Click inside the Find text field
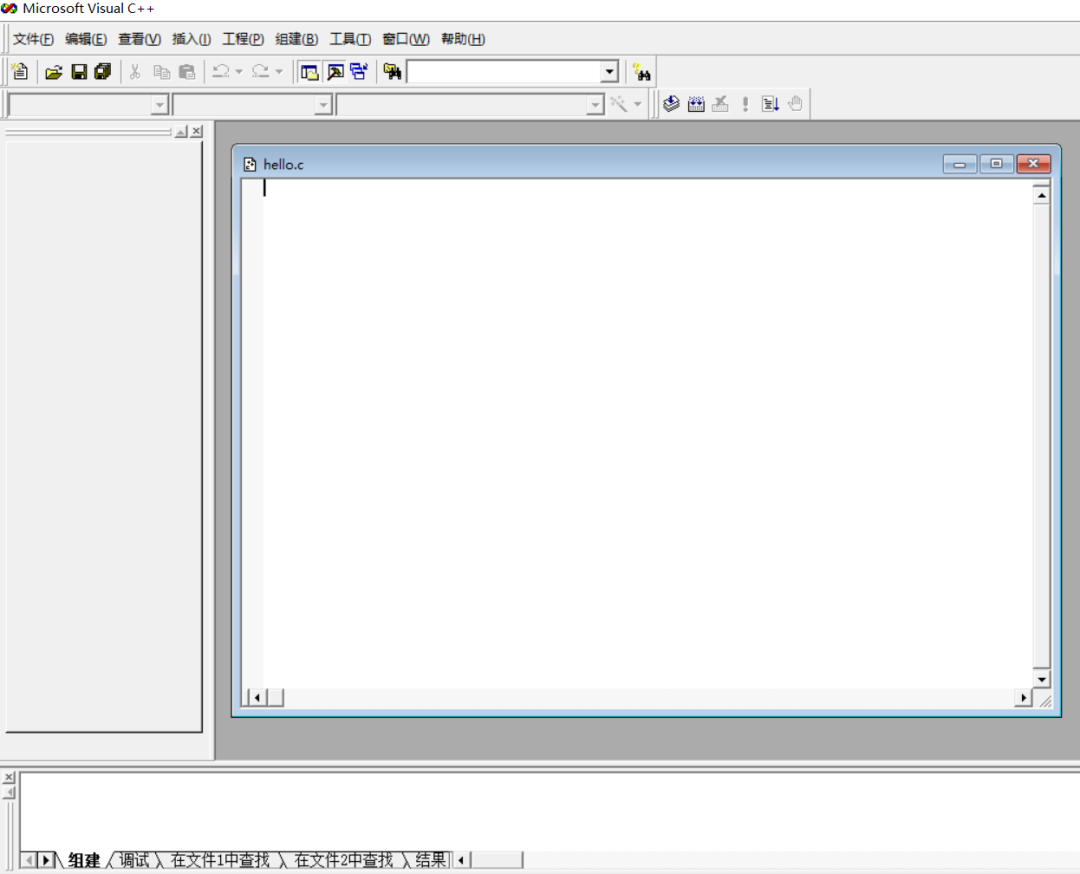The width and height of the screenshot is (1080, 874). [504, 72]
